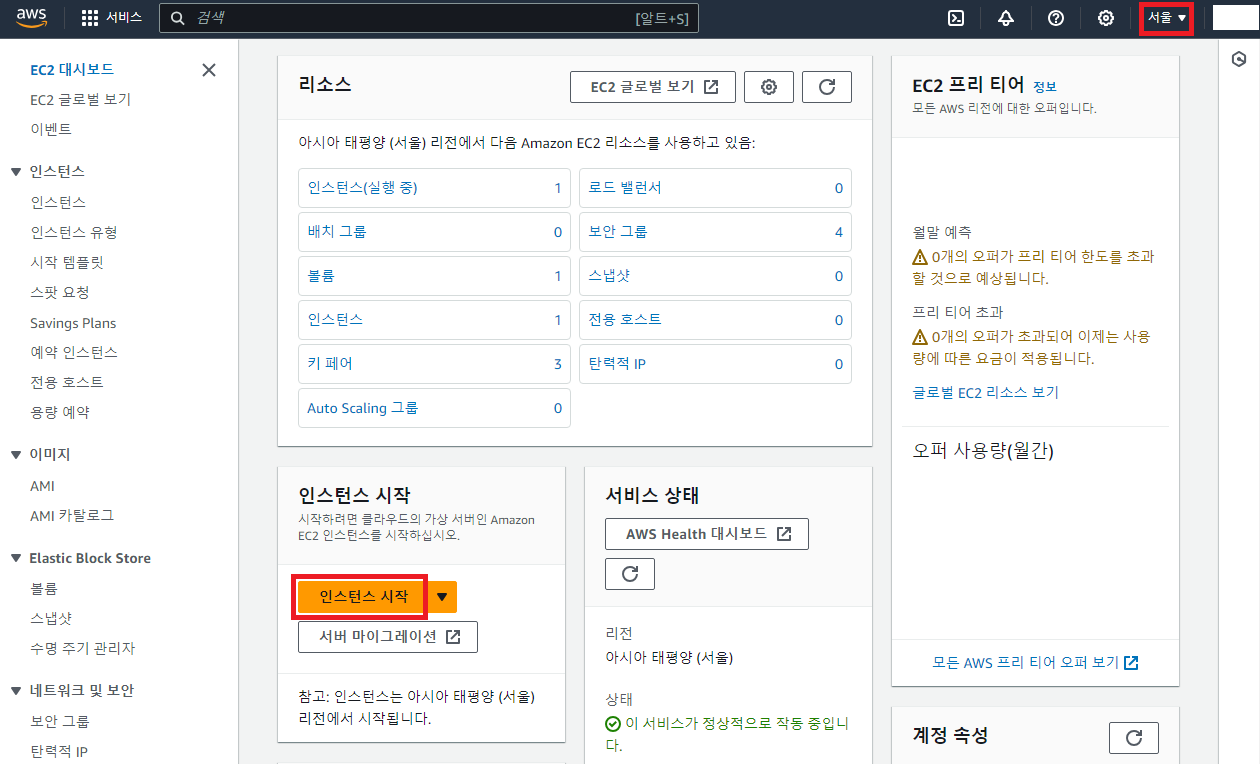Open the 키 페어 resource link
The height and width of the screenshot is (764, 1260).
tap(330, 364)
